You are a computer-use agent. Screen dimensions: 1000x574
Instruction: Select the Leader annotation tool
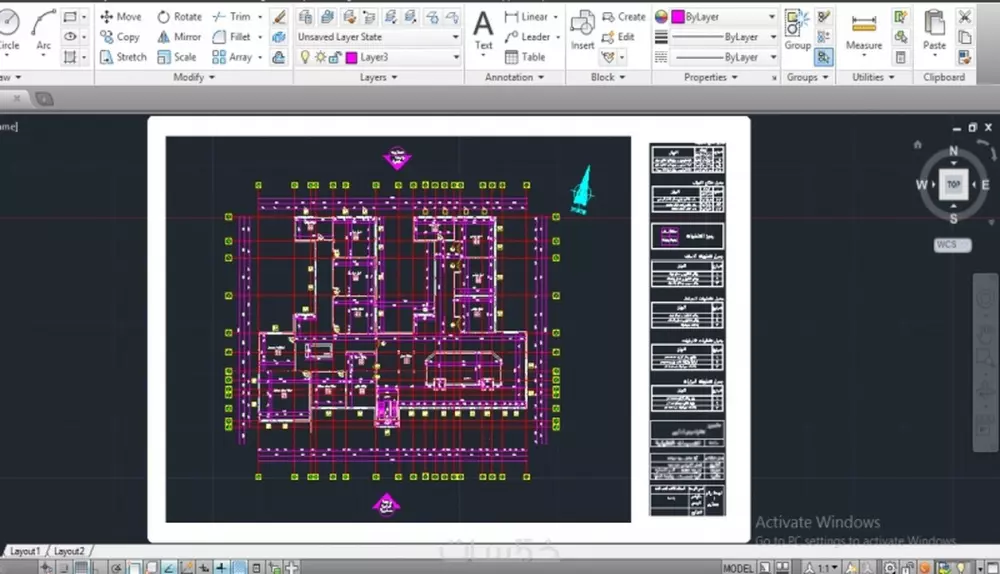(527, 37)
